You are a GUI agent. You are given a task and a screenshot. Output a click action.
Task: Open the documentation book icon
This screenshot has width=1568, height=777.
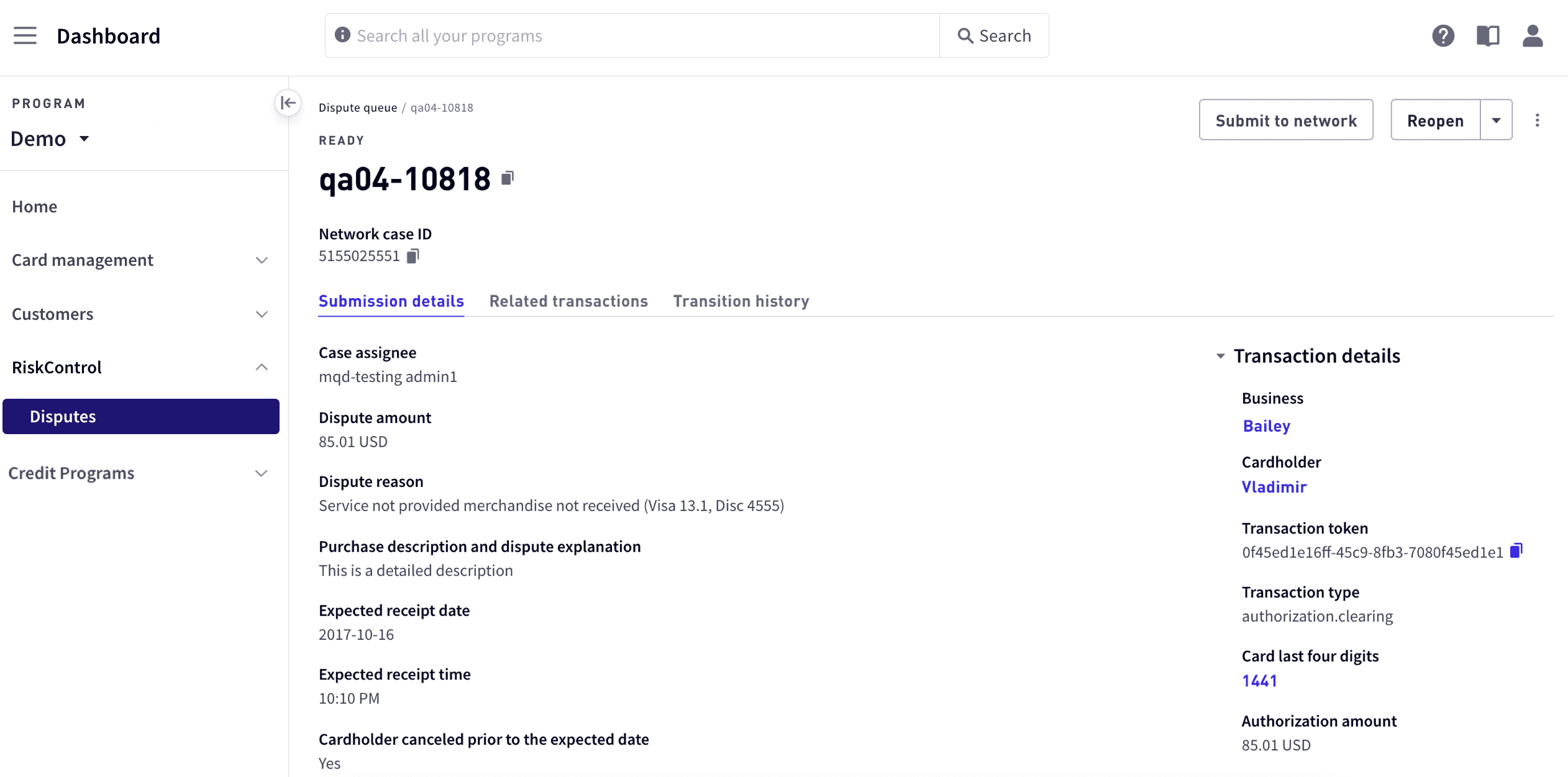[x=1488, y=36]
